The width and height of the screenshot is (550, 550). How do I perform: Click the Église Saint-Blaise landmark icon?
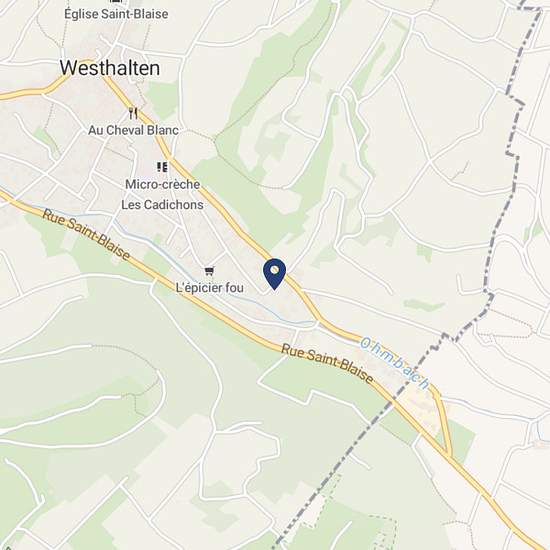(x=116, y=1)
